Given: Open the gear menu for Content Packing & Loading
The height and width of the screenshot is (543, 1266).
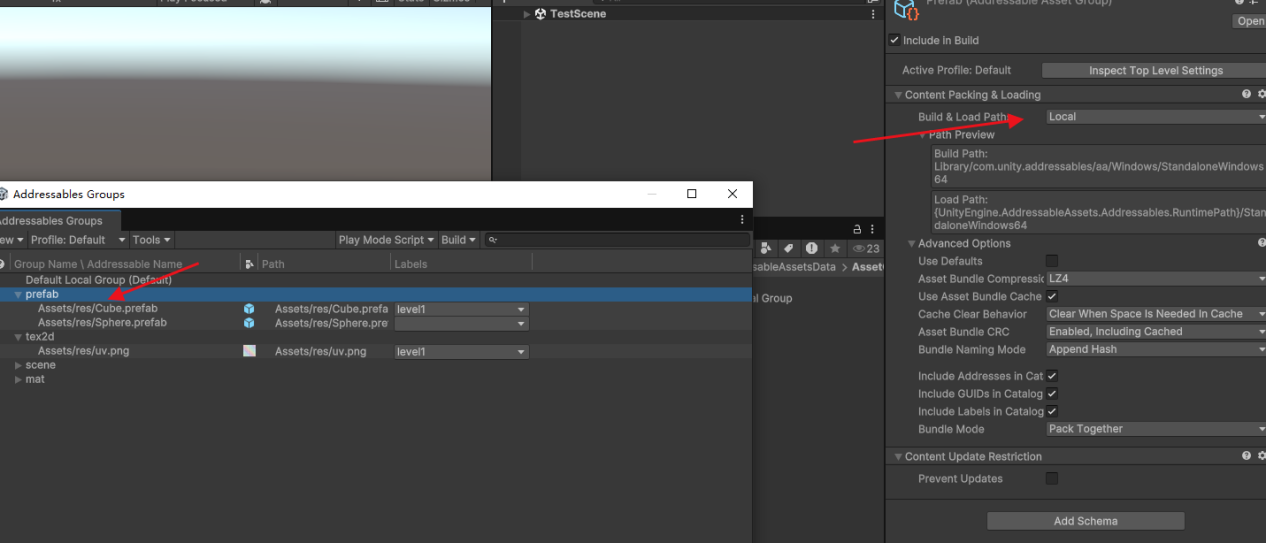Looking at the screenshot, I should (x=1261, y=94).
